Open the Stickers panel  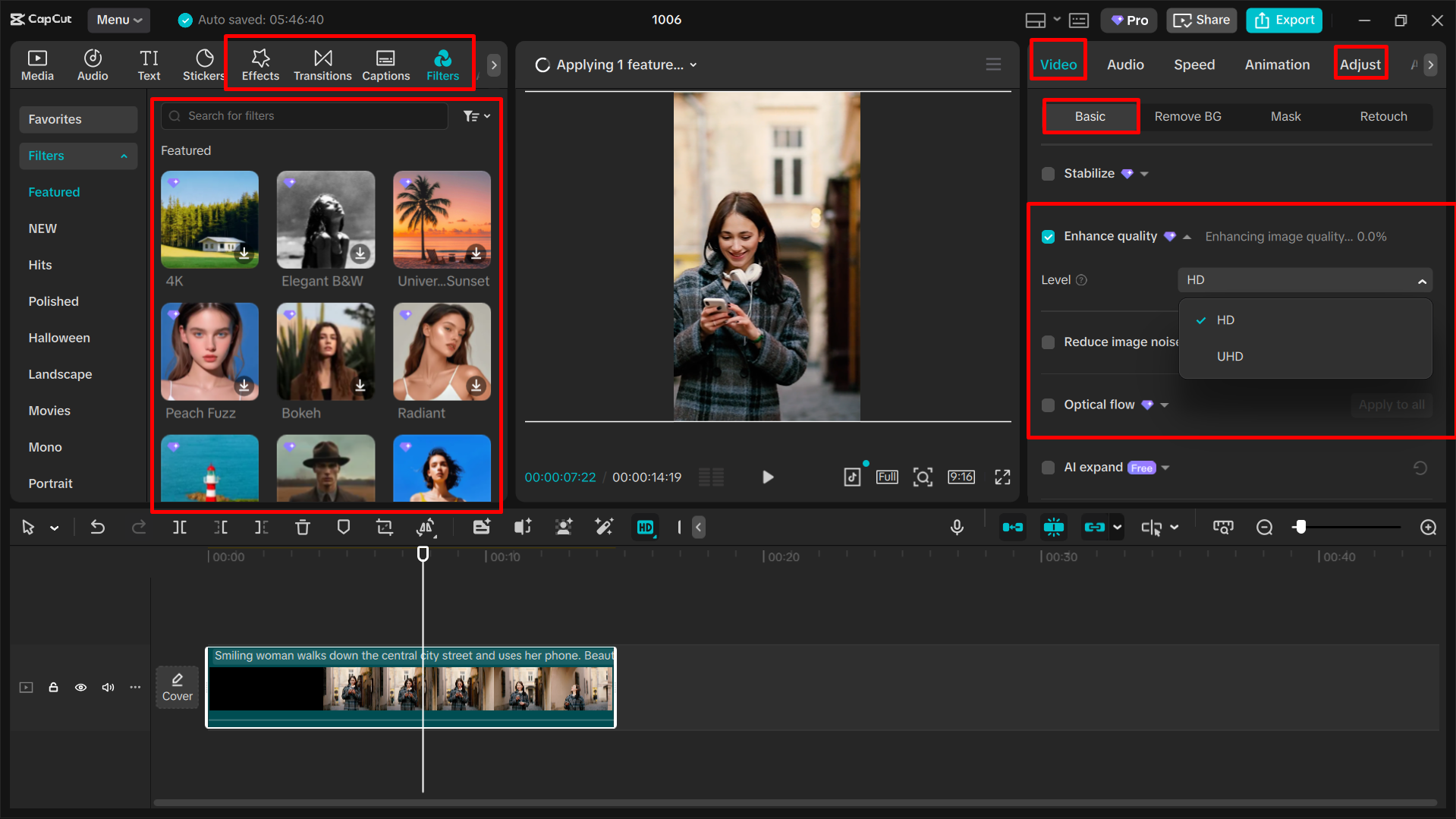(x=203, y=64)
